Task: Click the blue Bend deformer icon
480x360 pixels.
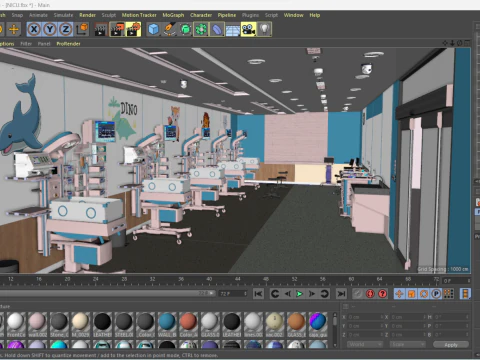Action: (x=217, y=29)
